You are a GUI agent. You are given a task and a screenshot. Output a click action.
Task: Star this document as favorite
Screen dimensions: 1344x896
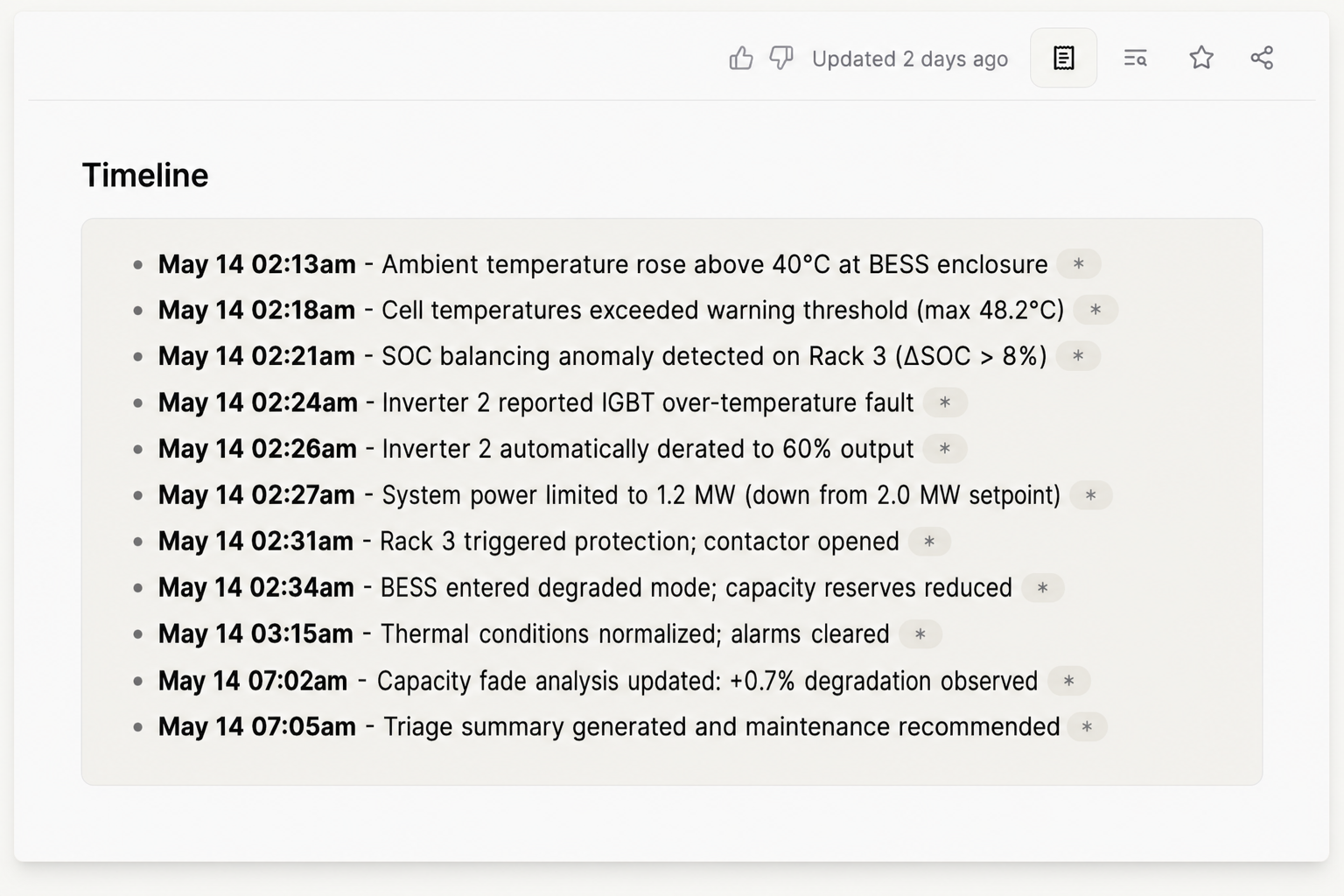click(1200, 58)
